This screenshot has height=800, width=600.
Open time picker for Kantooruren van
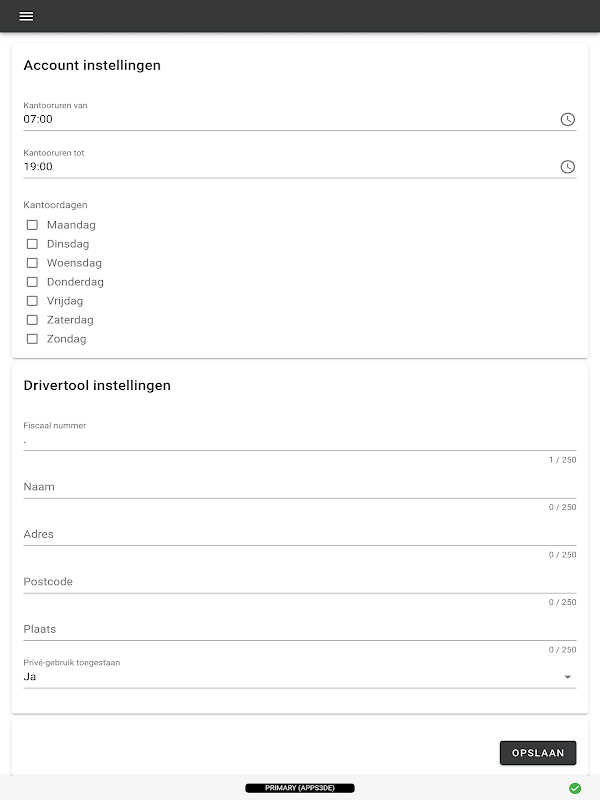click(567, 119)
